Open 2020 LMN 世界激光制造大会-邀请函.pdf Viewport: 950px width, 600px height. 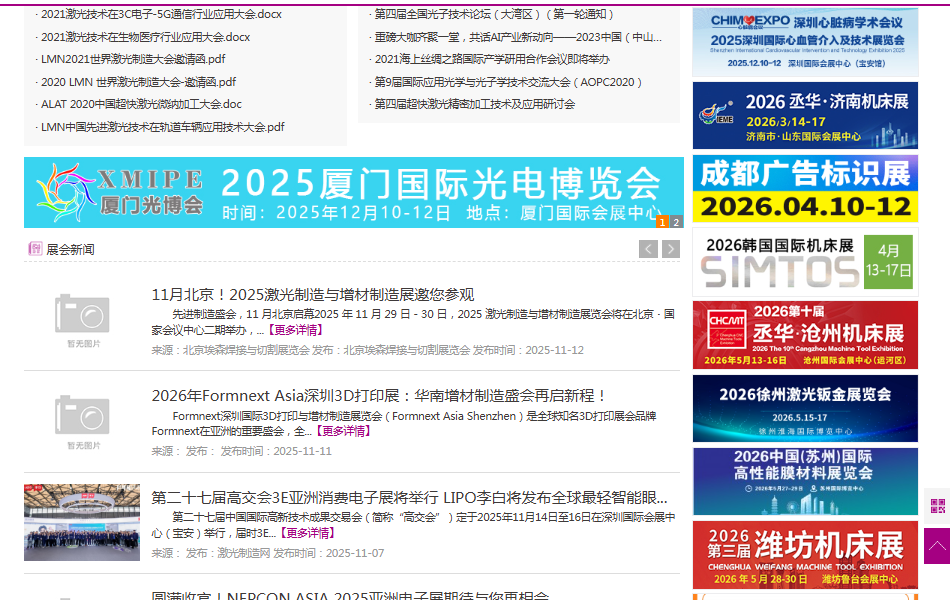pyautogui.click(x=139, y=82)
